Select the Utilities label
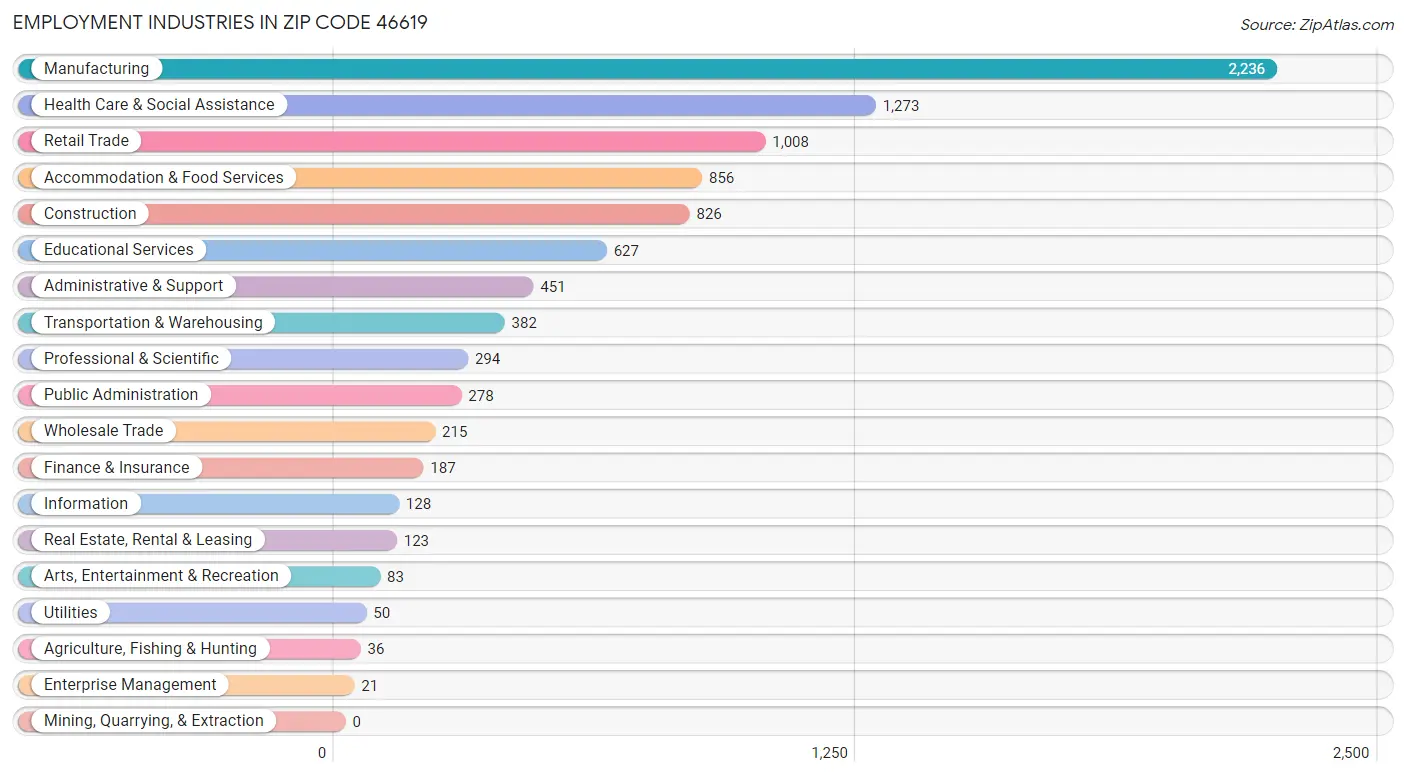The image size is (1406, 776). (71, 613)
